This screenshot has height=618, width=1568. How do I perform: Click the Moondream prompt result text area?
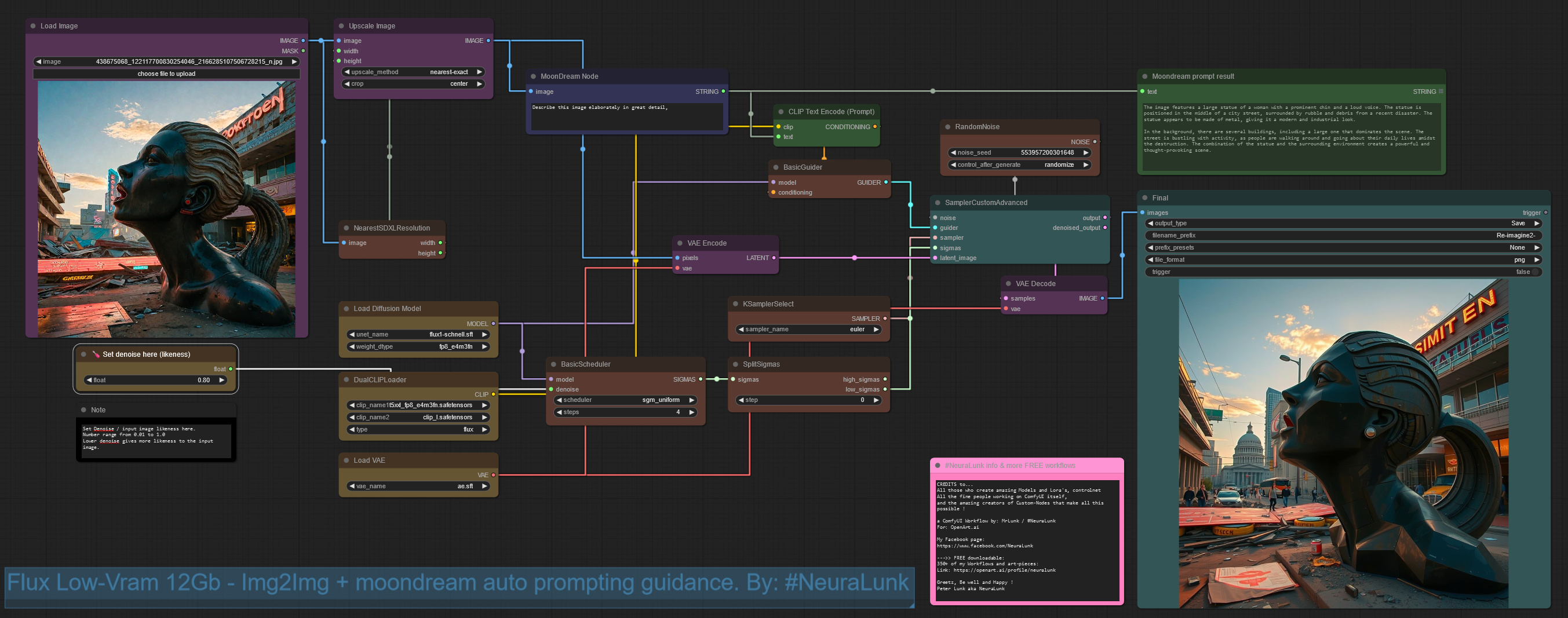point(1291,136)
